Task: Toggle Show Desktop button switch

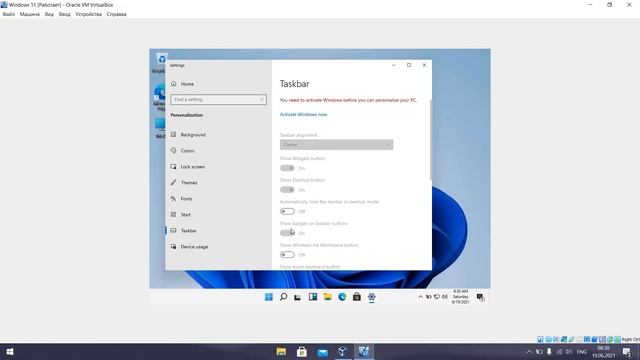Action: [287, 190]
